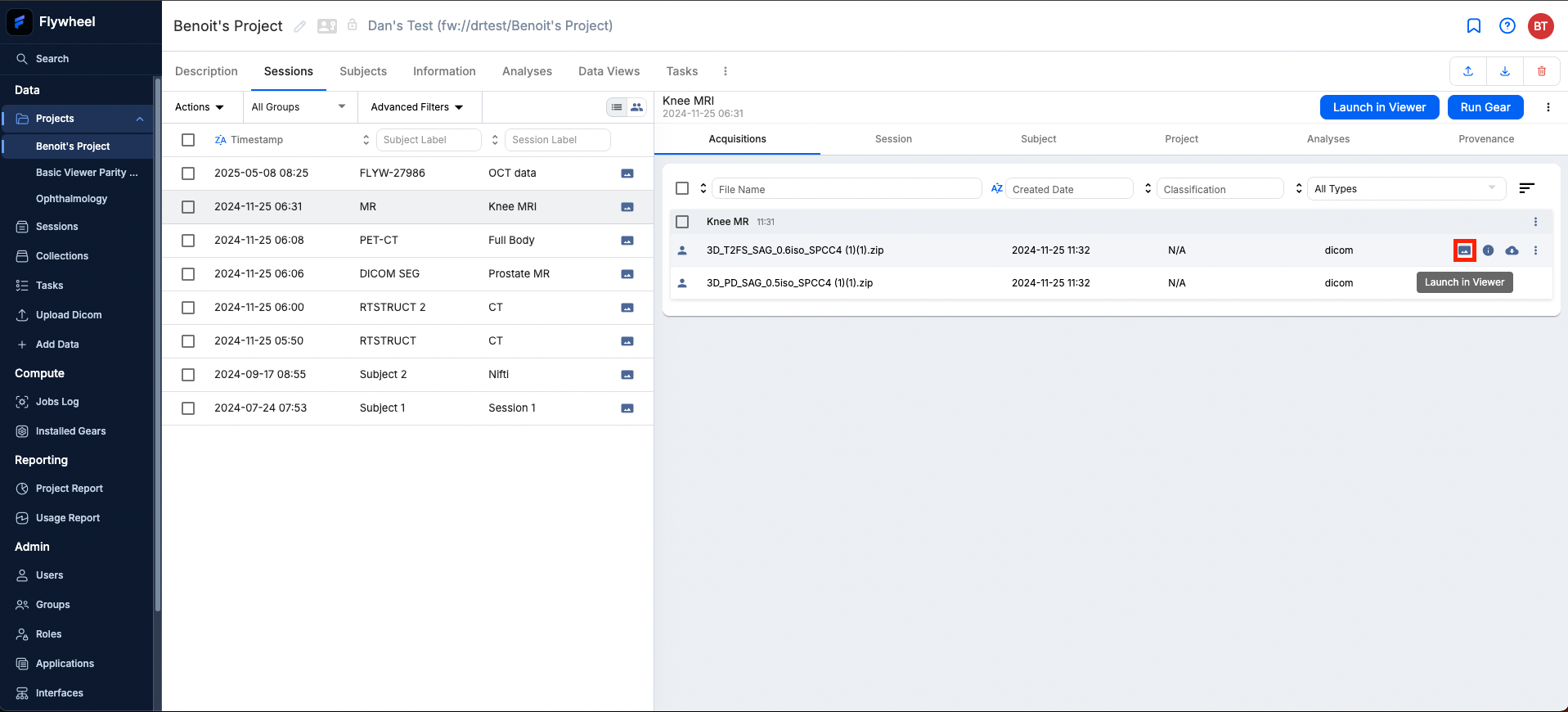Click the Run Gear button
Image resolution: width=1568 pixels, height=712 pixels.
coord(1485,107)
